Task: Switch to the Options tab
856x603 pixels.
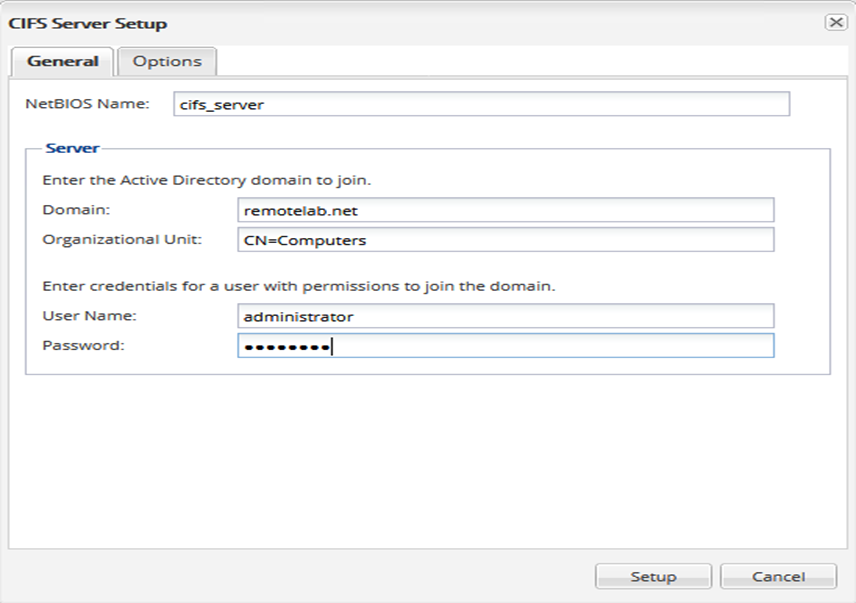Action: (167, 61)
